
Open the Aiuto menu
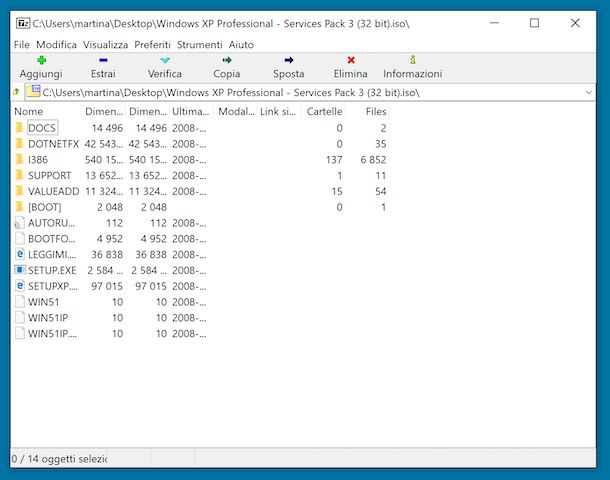pos(241,45)
